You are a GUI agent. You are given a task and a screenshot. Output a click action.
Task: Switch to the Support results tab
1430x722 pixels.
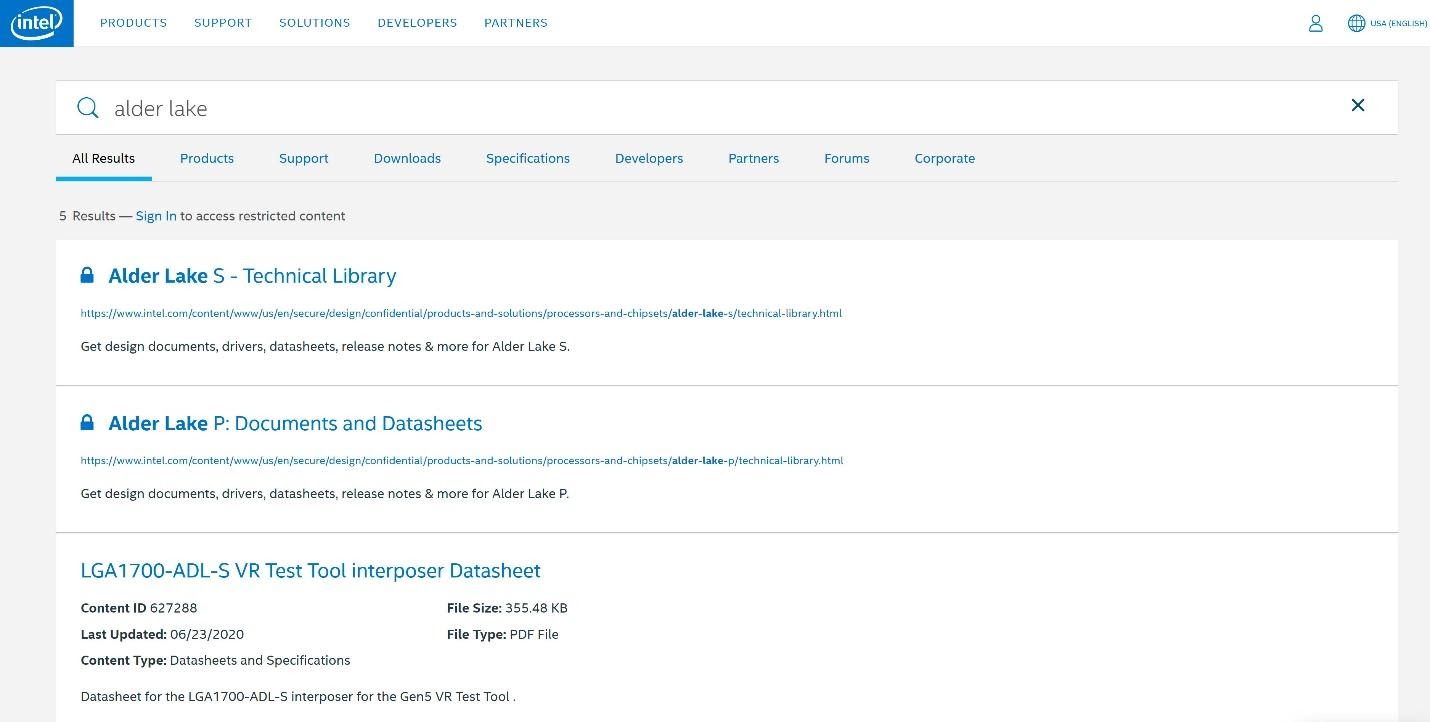304,158
